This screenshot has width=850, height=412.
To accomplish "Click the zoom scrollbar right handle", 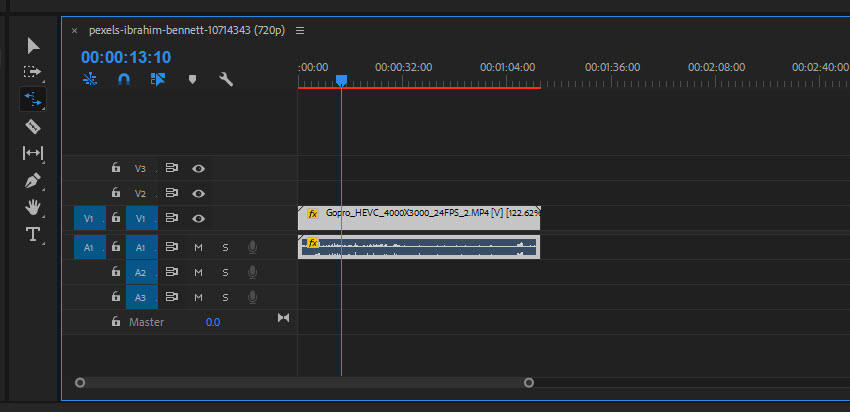I will [529, 383].
